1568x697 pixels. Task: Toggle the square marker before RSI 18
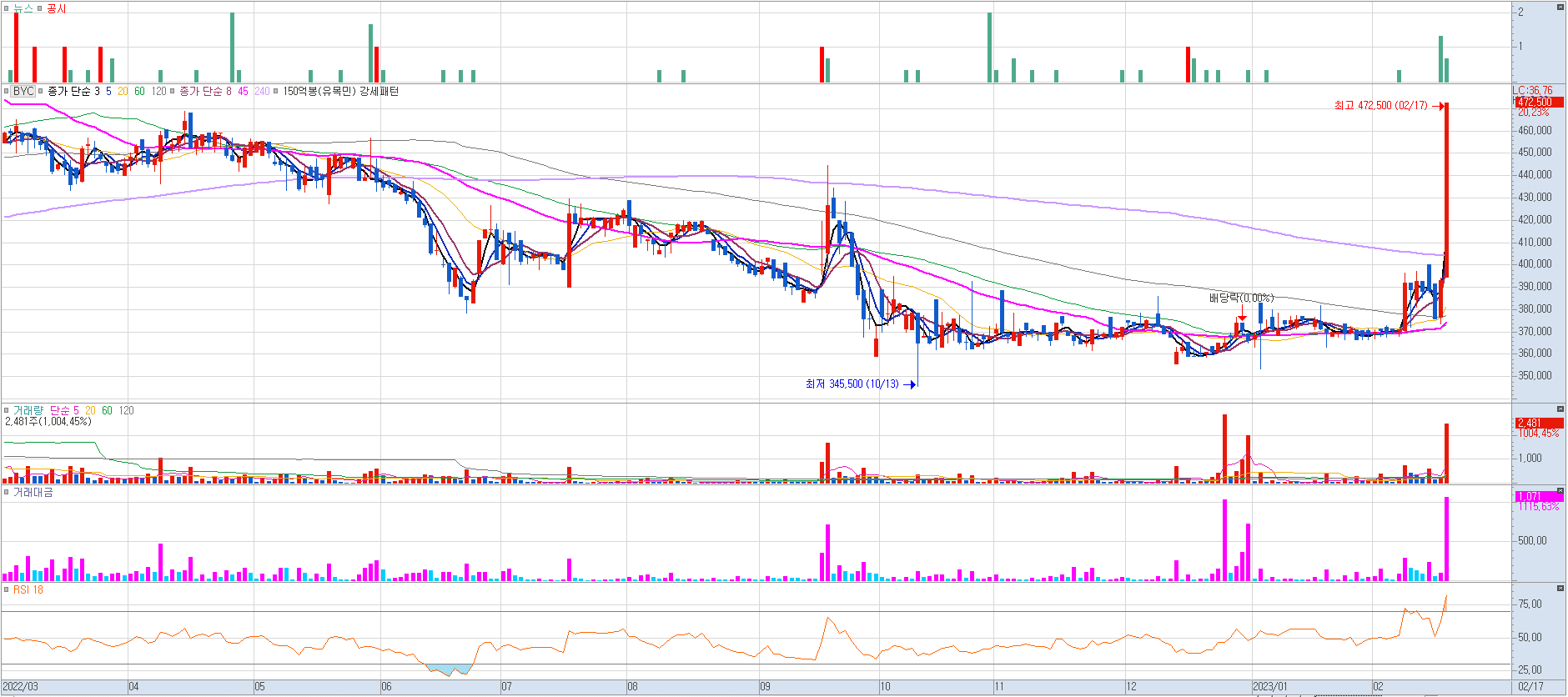coord(7,589)
